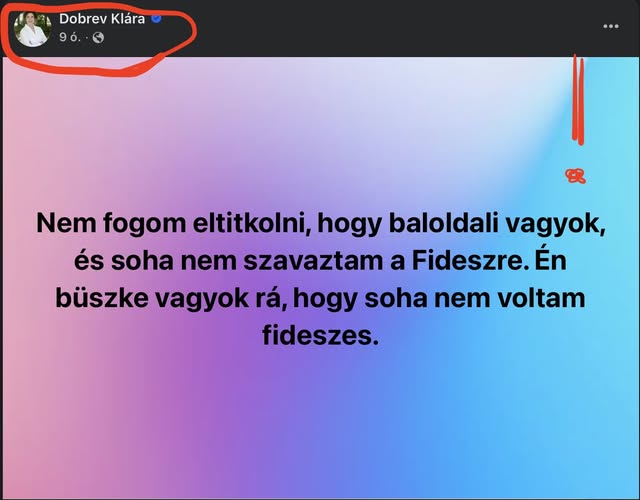Open the Dobrev Klára profile name link

pos(102,19)
